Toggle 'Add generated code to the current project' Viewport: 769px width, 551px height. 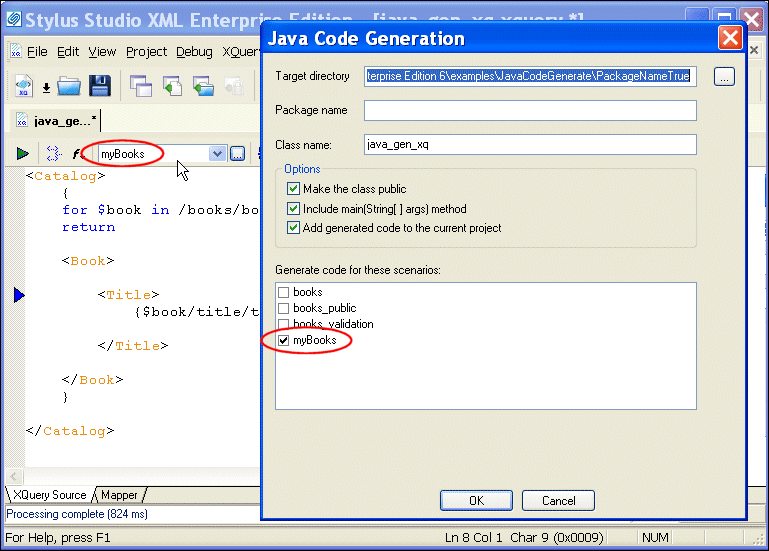pos(293,228)
